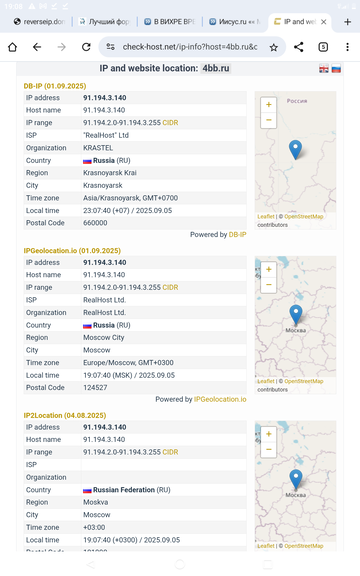Tap the Android recent apps button
Viewport: 360px width, 576px height.
click(x=268, y=564)
